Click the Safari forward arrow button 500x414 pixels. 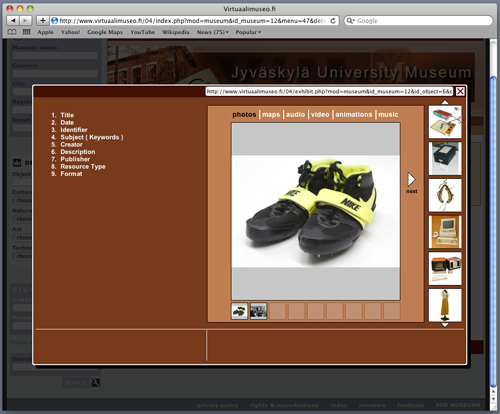pos(25,21)
